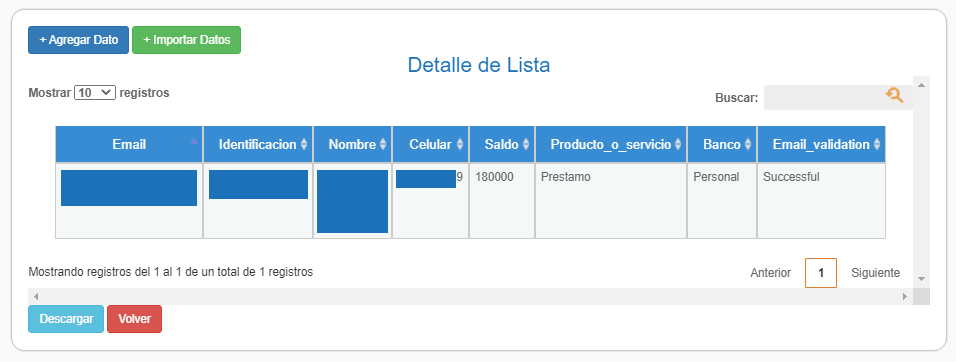Sort the Nombre column
956x362 pixels.
point(383,144)
